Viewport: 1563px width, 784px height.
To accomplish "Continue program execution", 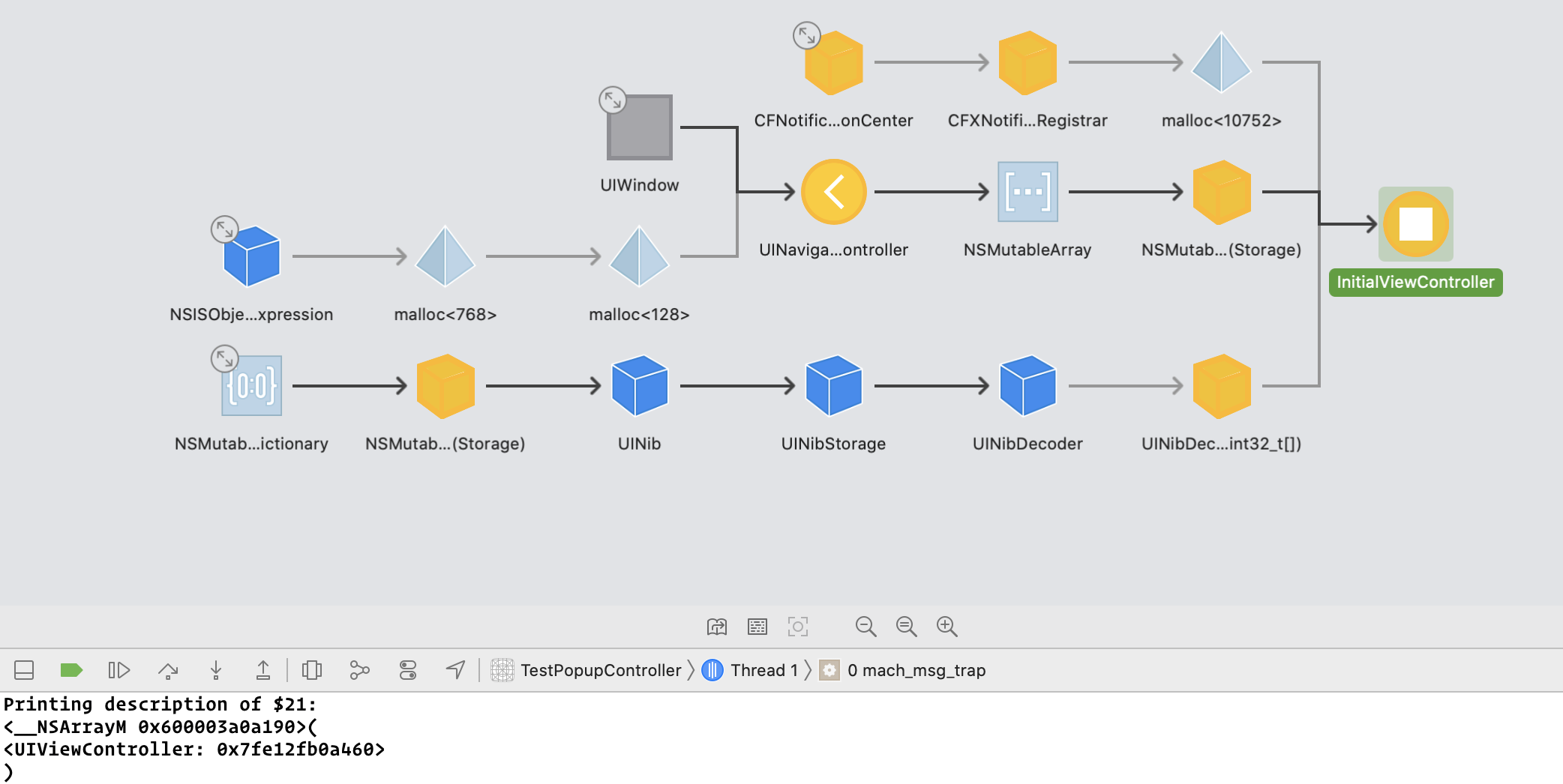I will [119, 670].
